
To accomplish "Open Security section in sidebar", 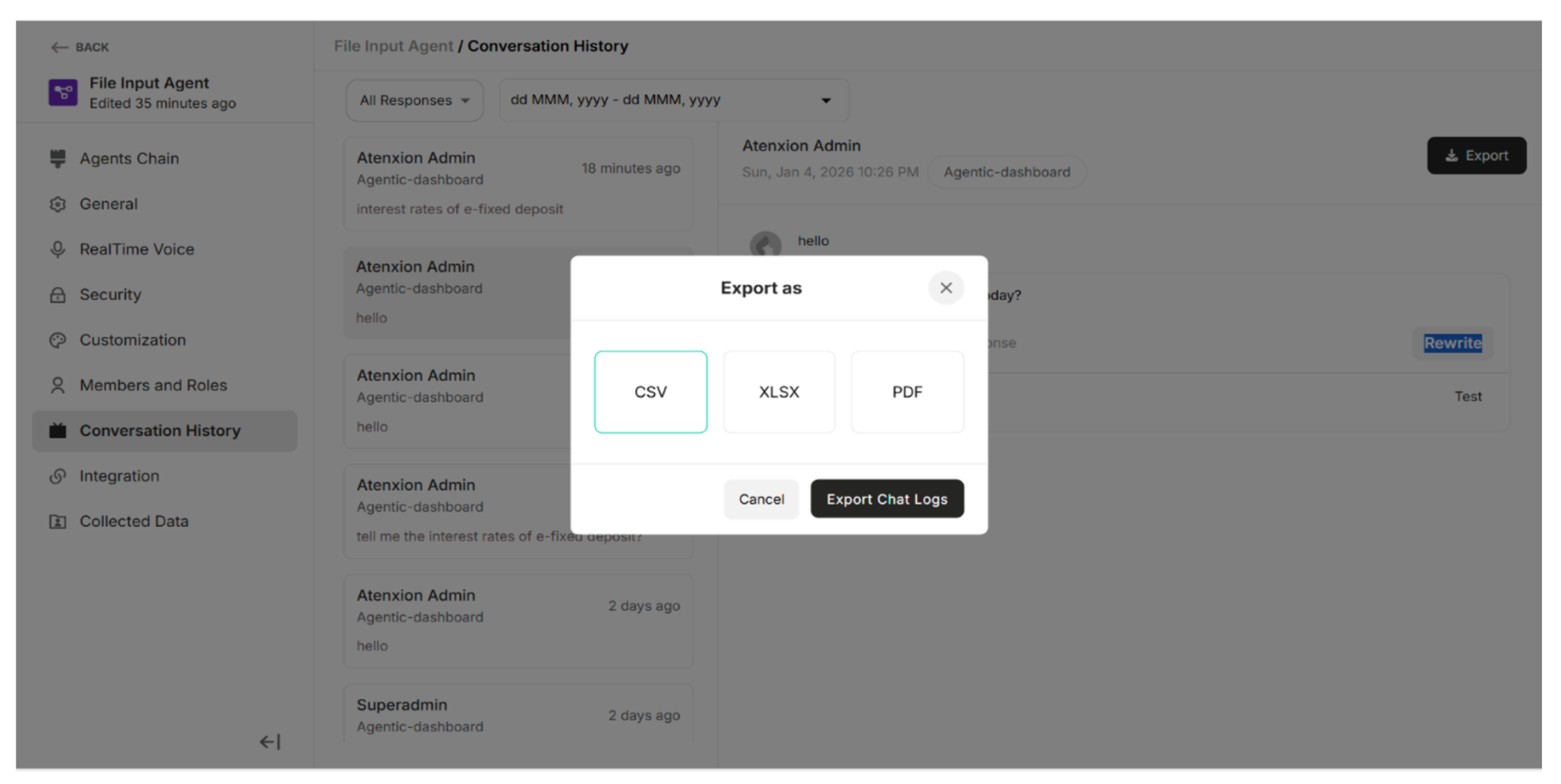I will [110, 295].
